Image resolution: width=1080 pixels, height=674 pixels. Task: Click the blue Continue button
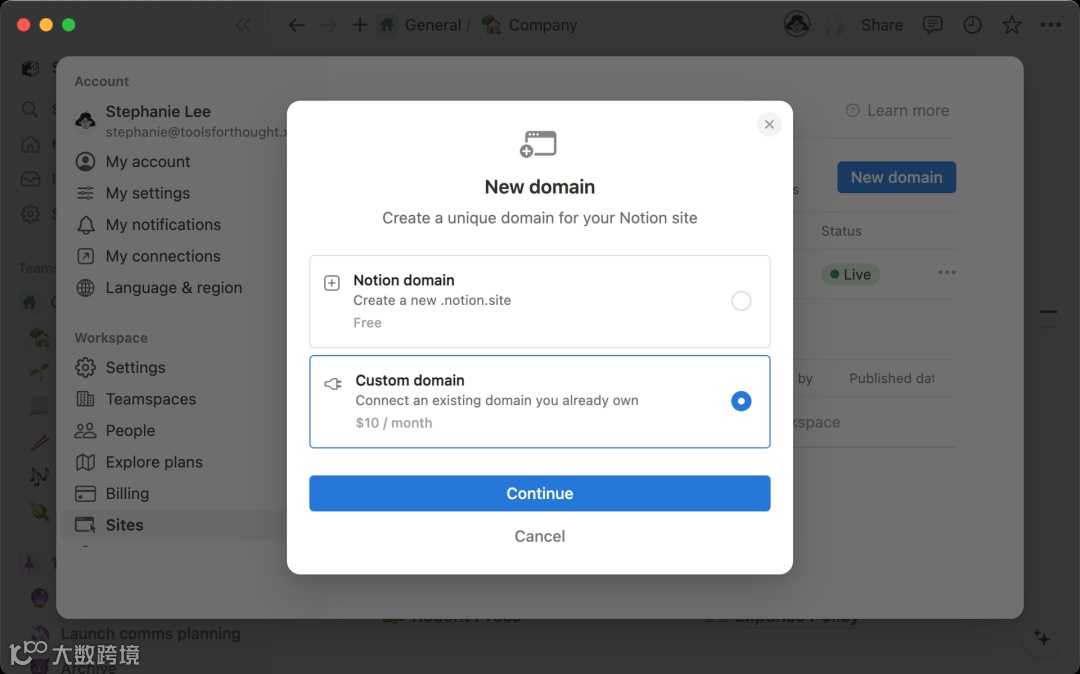539,494
